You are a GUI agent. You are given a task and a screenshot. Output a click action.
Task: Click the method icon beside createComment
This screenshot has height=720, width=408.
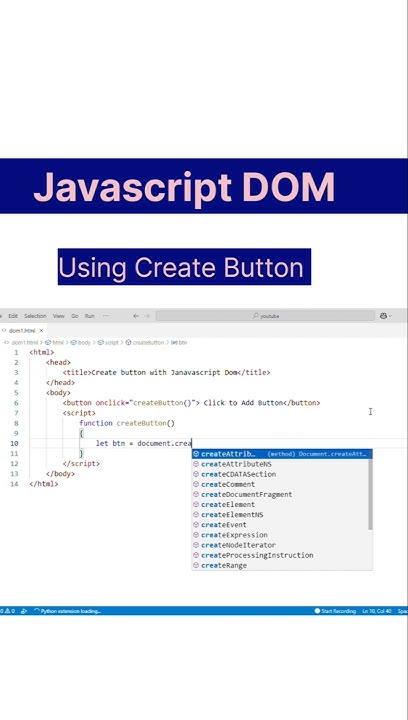coord(196,484)
